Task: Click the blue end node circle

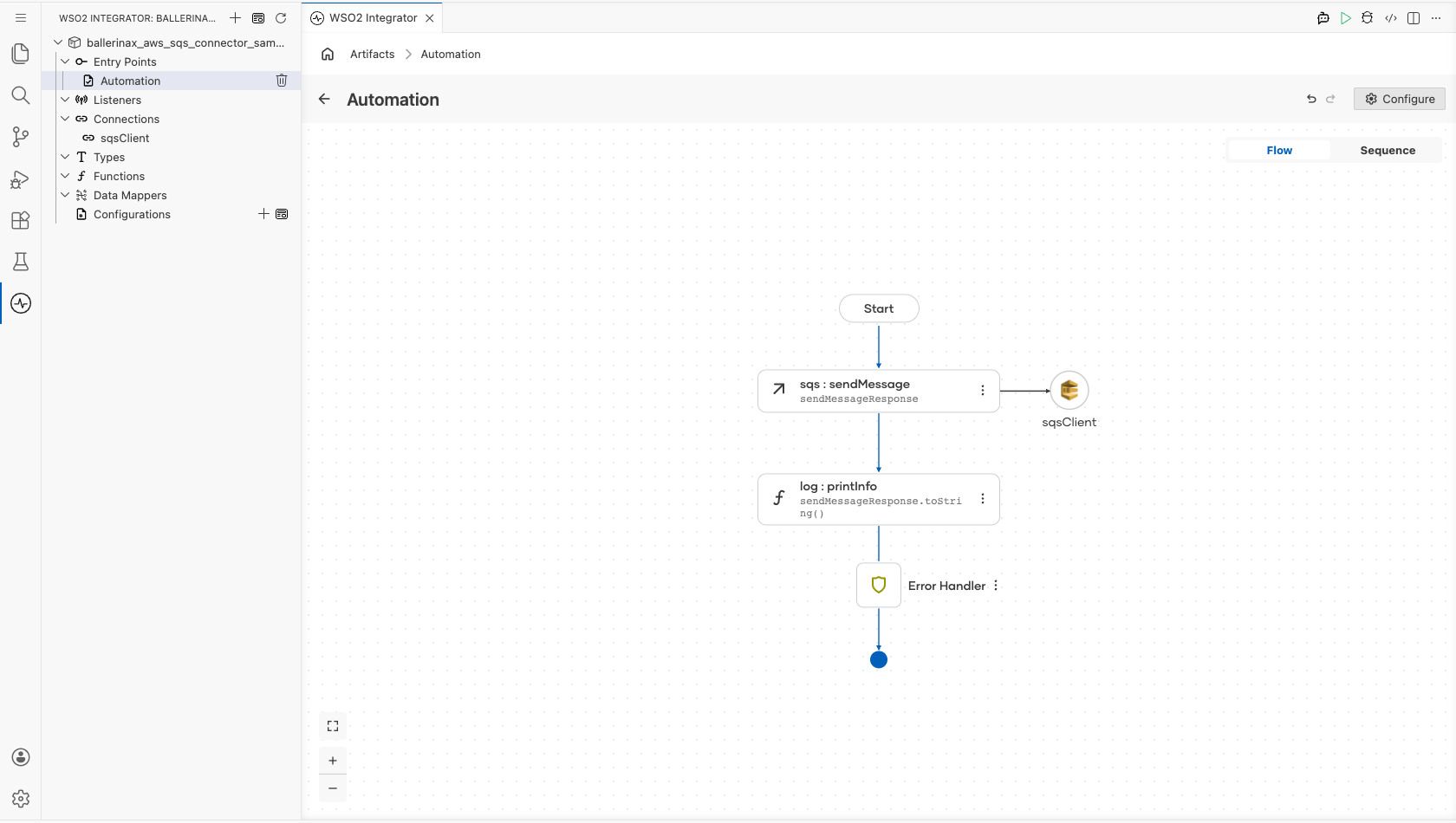Action: (879, 660)
